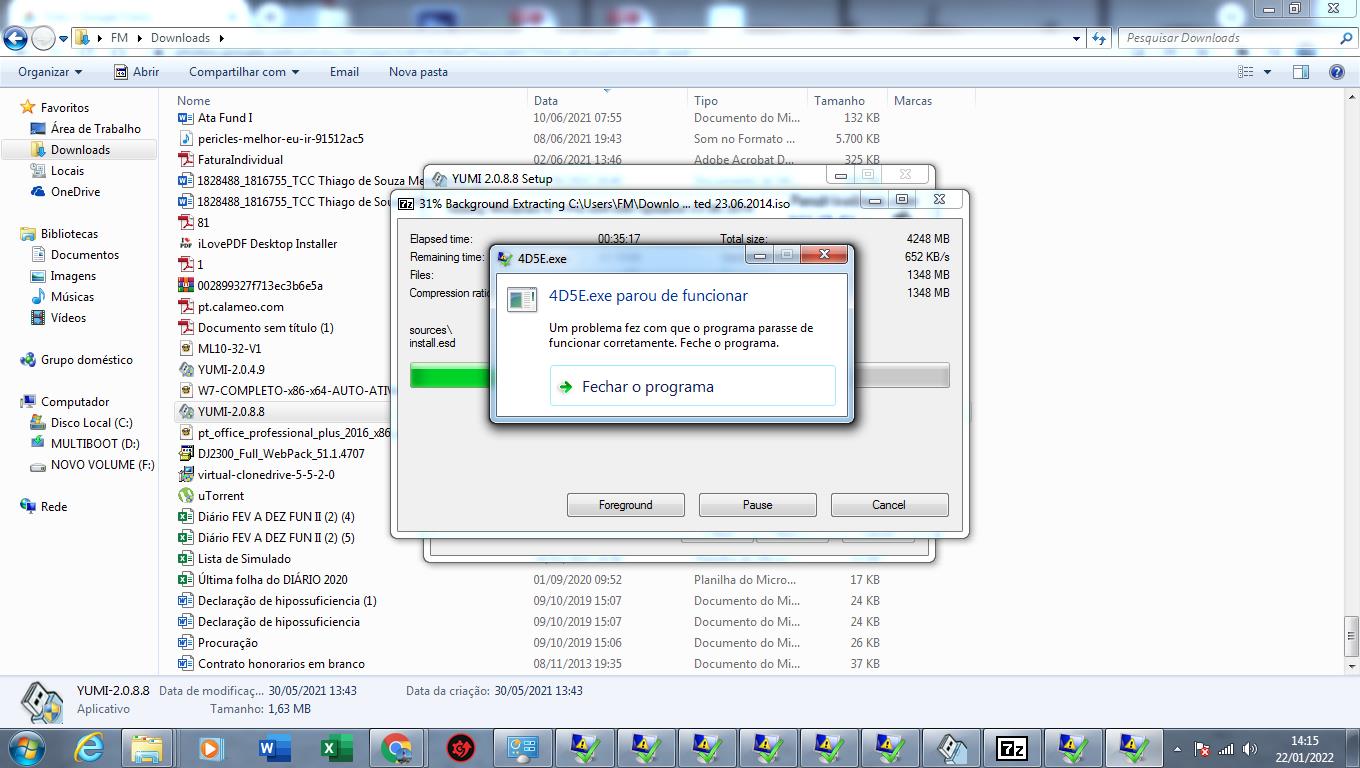Open Internet Explorer from the taskbar
This screenshot has width=1360, height=768.
point(88,748)
